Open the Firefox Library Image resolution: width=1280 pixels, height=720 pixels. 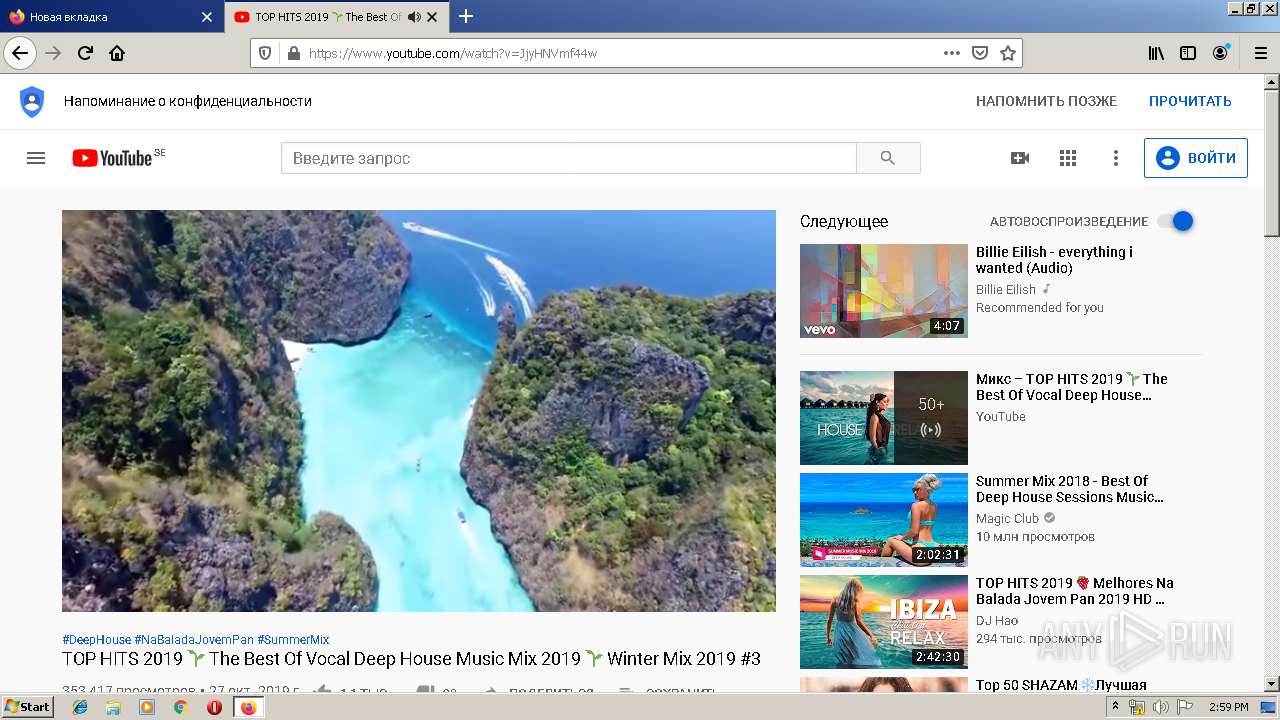(1156, 53)
